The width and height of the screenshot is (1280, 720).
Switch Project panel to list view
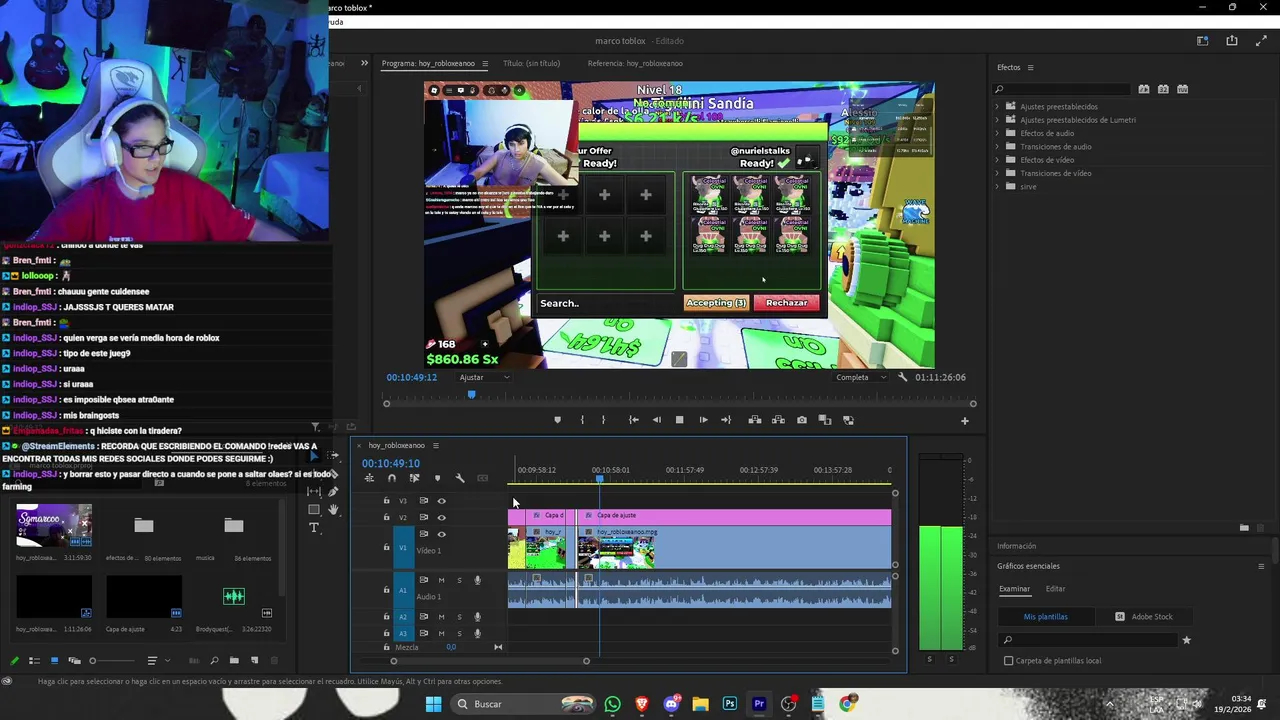click(x=34, y=661)
